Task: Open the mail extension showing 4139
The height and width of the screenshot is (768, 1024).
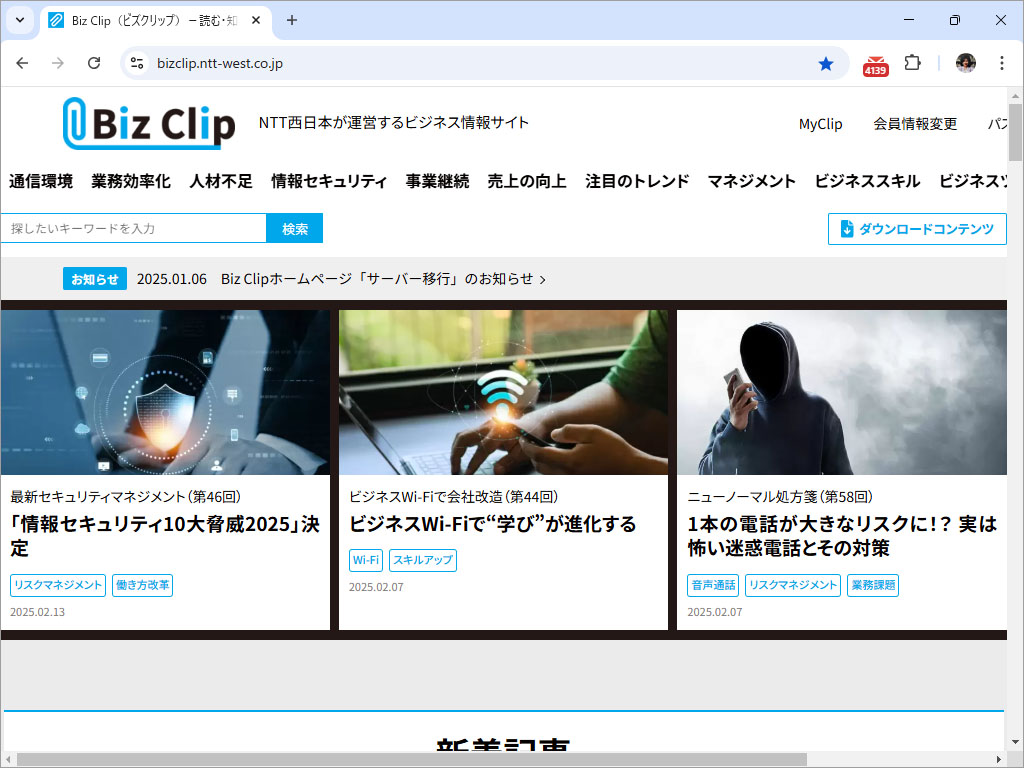Action: click(x=875, y=65)
